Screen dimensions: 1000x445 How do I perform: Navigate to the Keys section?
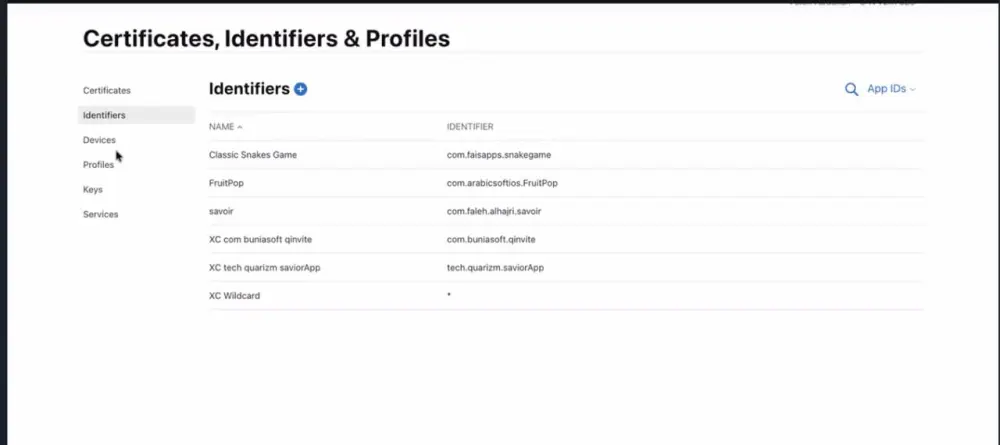92,190
